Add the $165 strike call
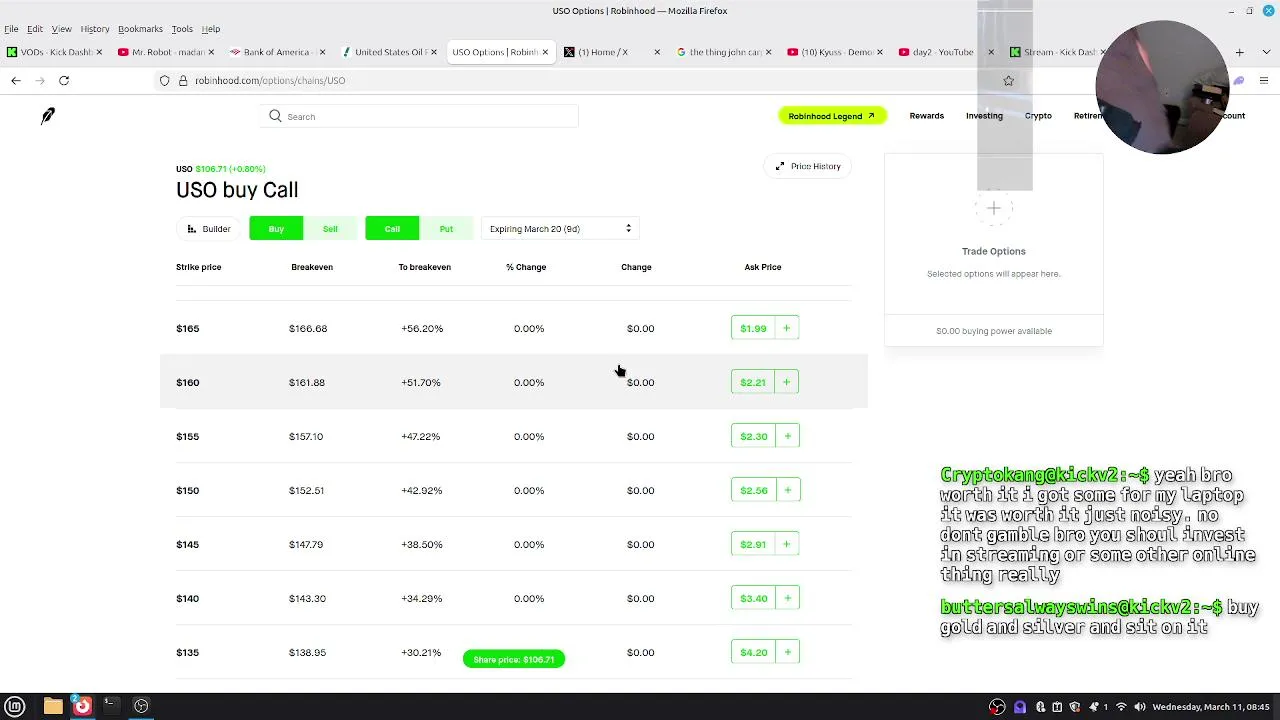The height and width of the screenshot is (720, 1280). (x=786, y=328)
